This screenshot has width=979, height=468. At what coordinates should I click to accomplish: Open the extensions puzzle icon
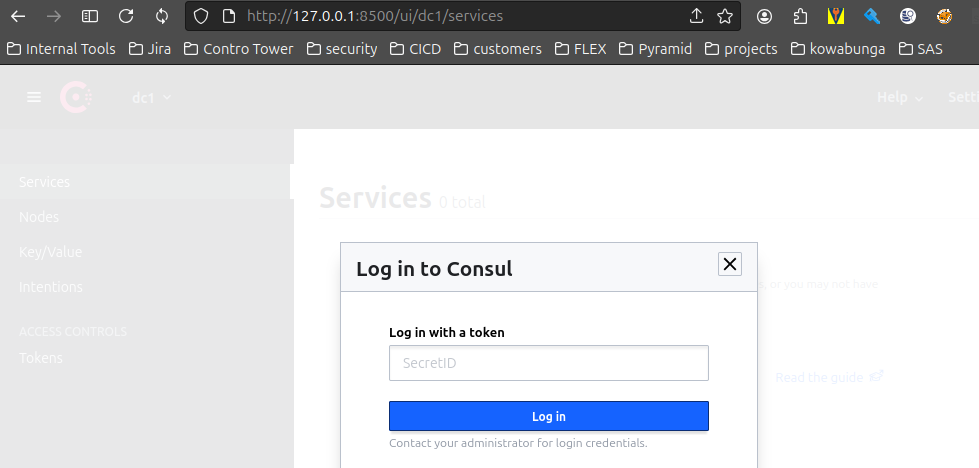pyautogui.click(x=800, y=16)
